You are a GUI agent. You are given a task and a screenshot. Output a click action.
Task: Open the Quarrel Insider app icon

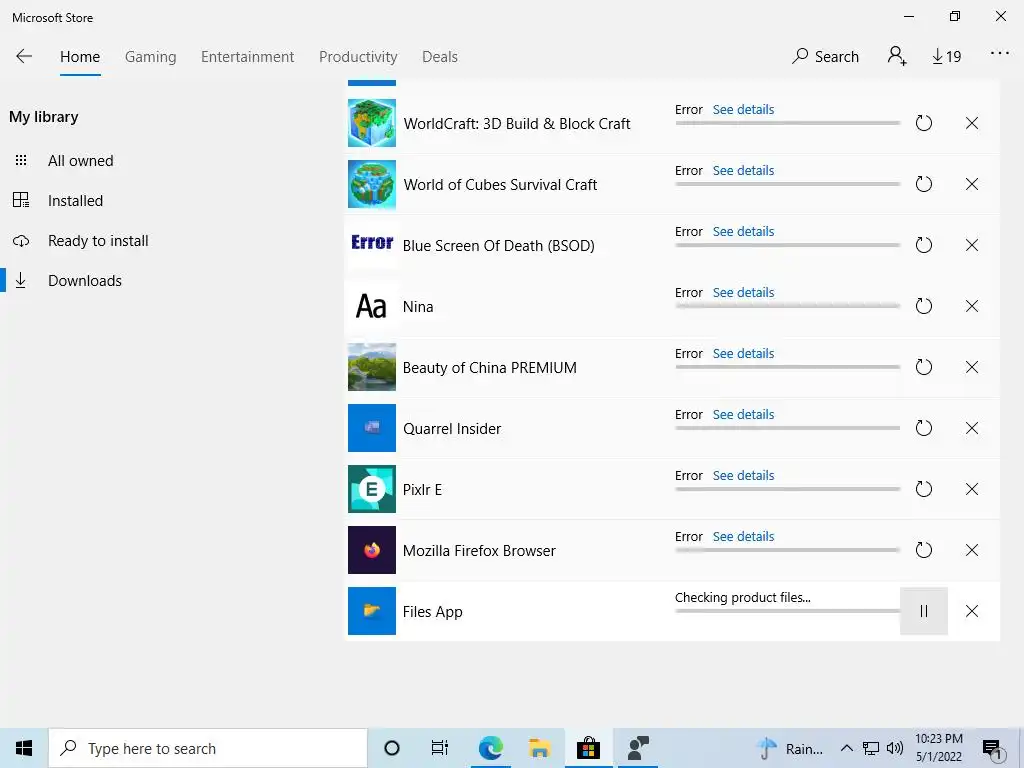(372, 428)
